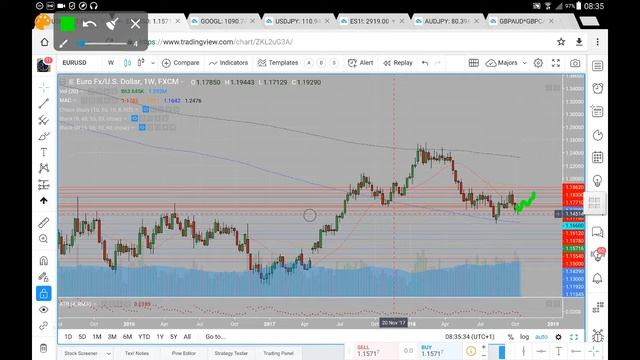This screenshot has height=360, width=640.
Task: Open the W timeframe interval selector
Action: click(111, 63)
